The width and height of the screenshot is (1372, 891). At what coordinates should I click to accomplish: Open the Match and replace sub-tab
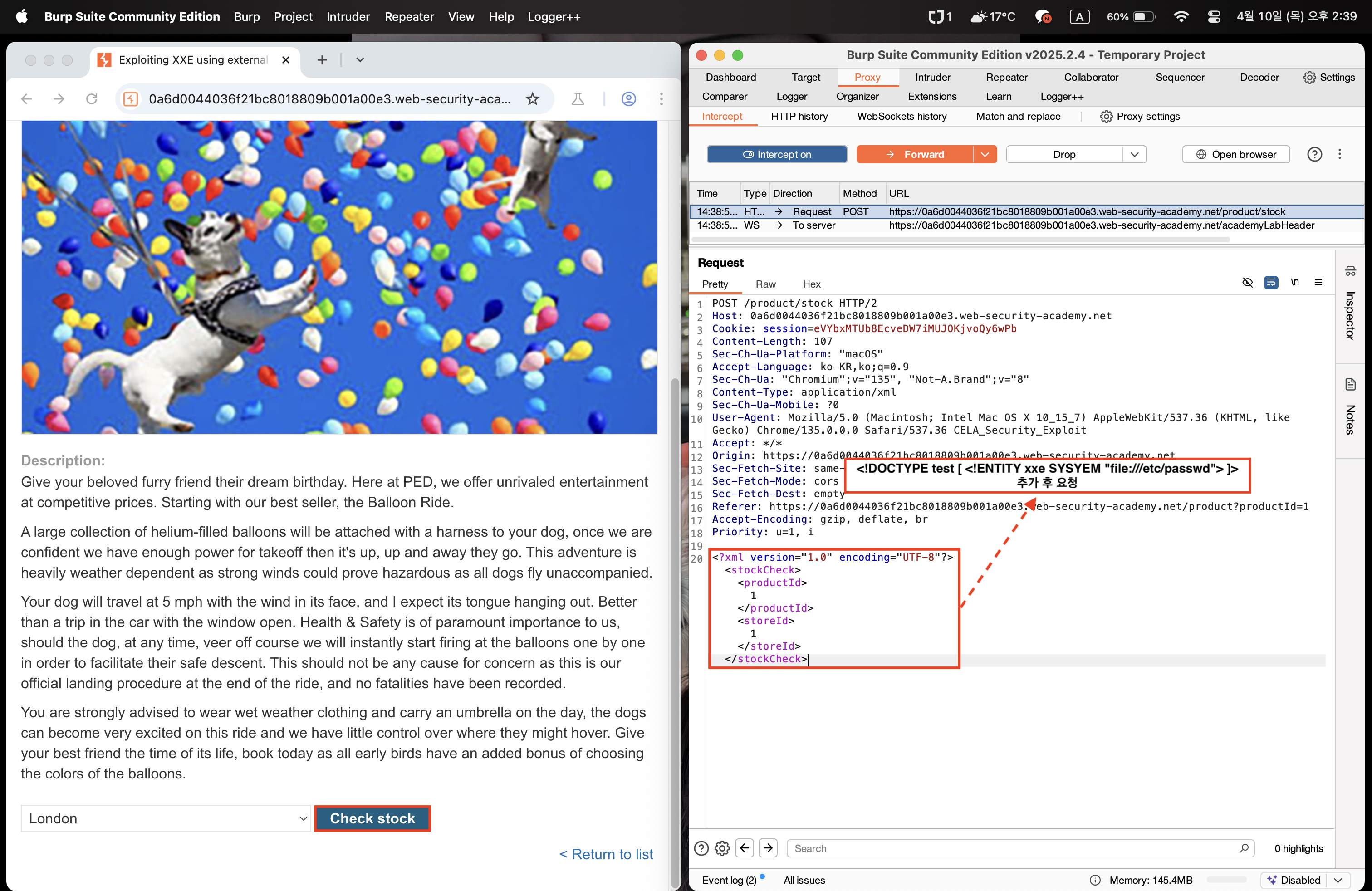tap(1019, 117)
